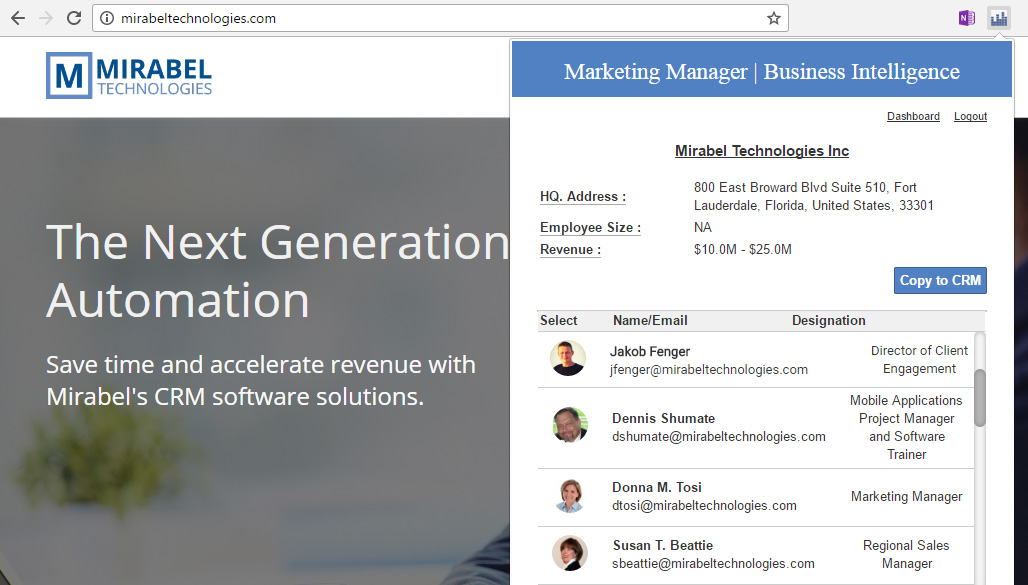Click the $10.0M - $25.0M revenue value

[743, 249]
